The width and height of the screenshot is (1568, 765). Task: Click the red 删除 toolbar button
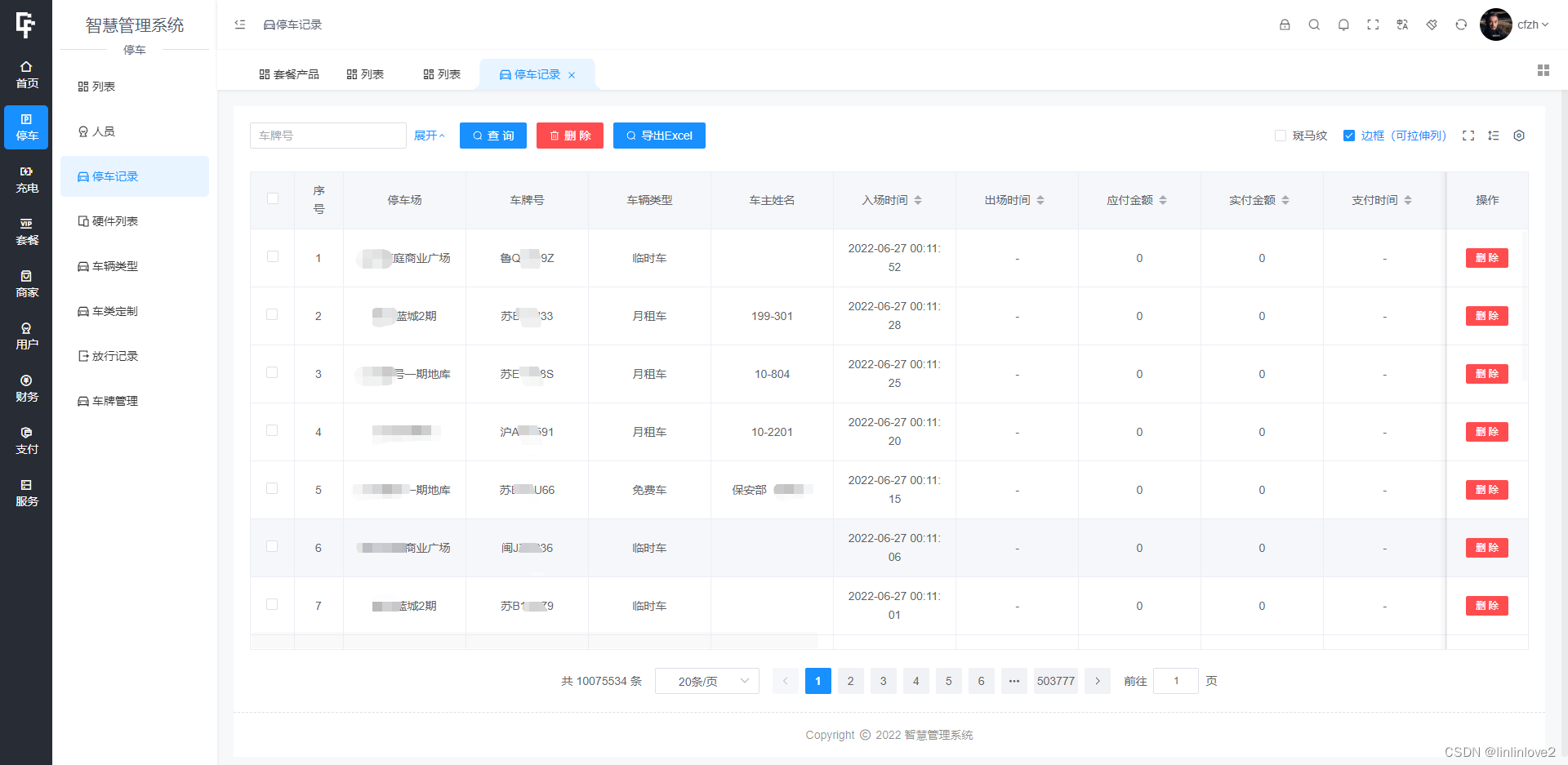point(570,136)
